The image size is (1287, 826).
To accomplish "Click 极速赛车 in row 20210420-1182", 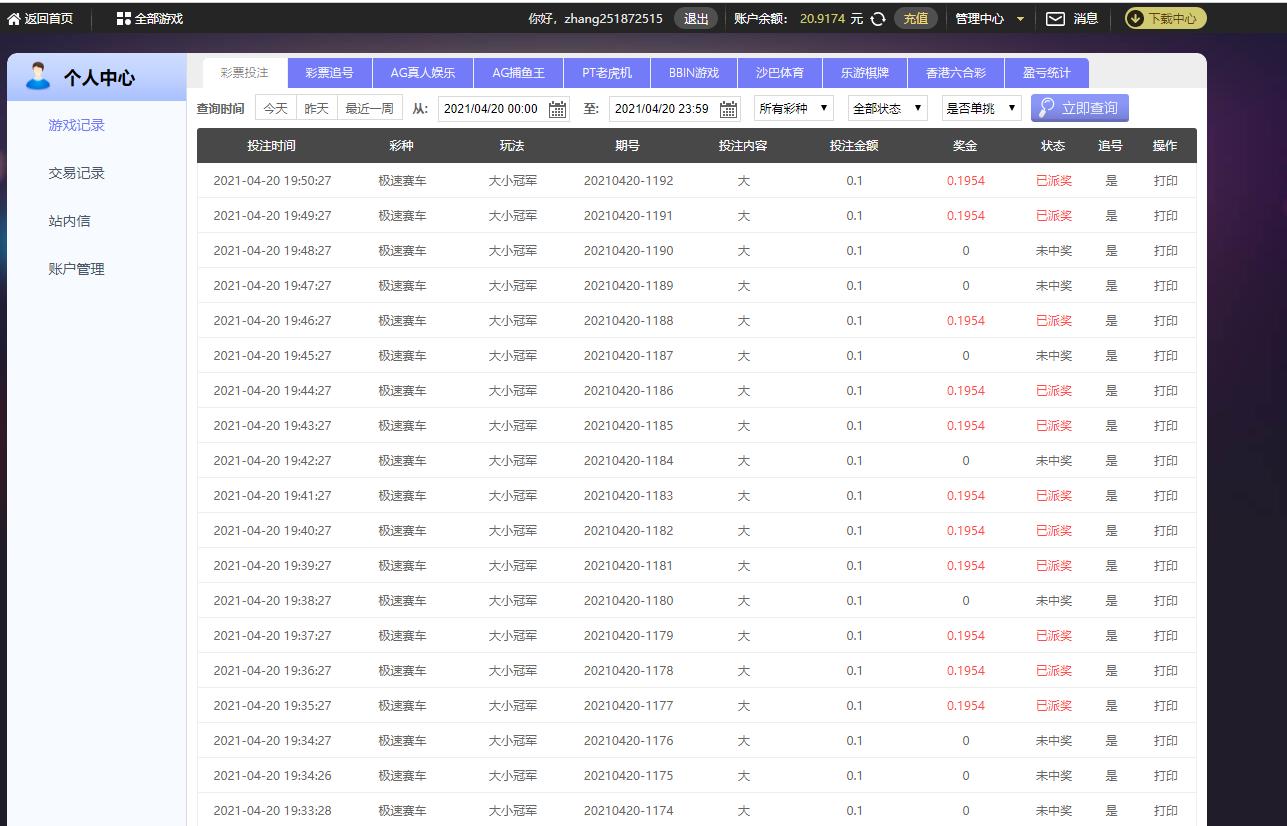I will (402, 531).
